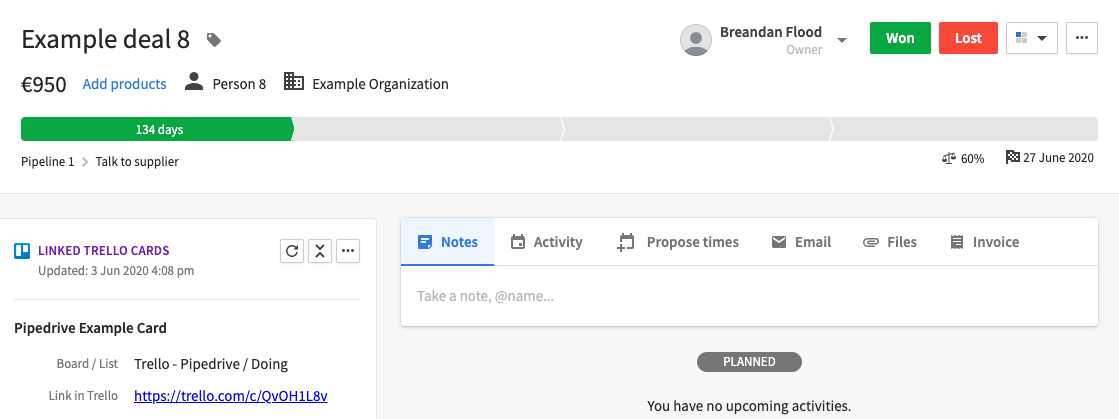Screen dimensions: 1119x419
Task: Open the trello.com card link
Action: coord(231,395)
